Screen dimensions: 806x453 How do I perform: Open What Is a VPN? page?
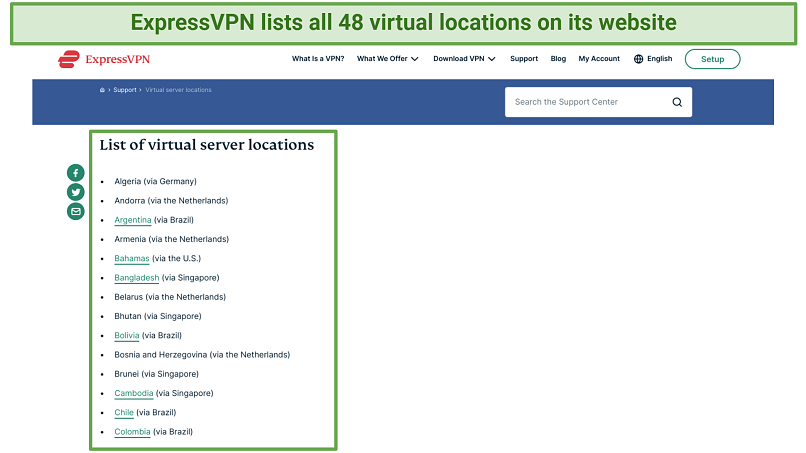click(x=318, y=59)
